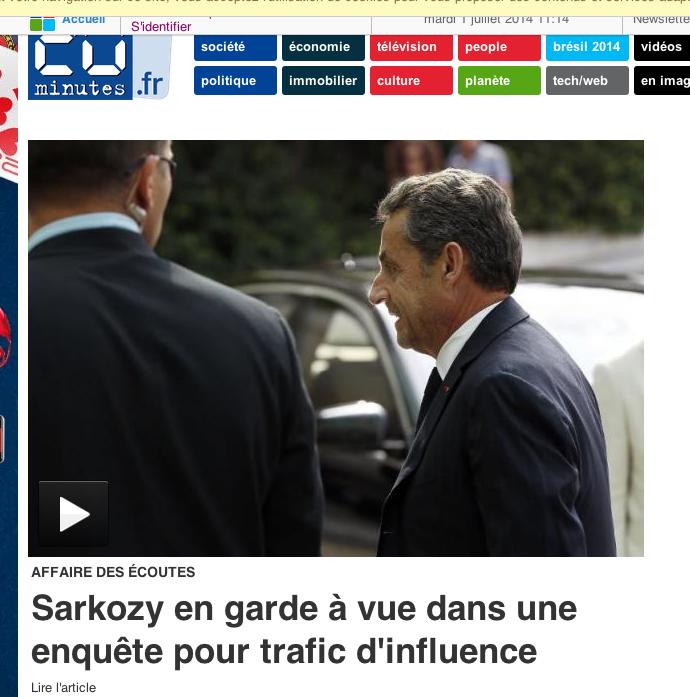690x697 pixels.
Task: Open the people section
Action: coord(499,48)
